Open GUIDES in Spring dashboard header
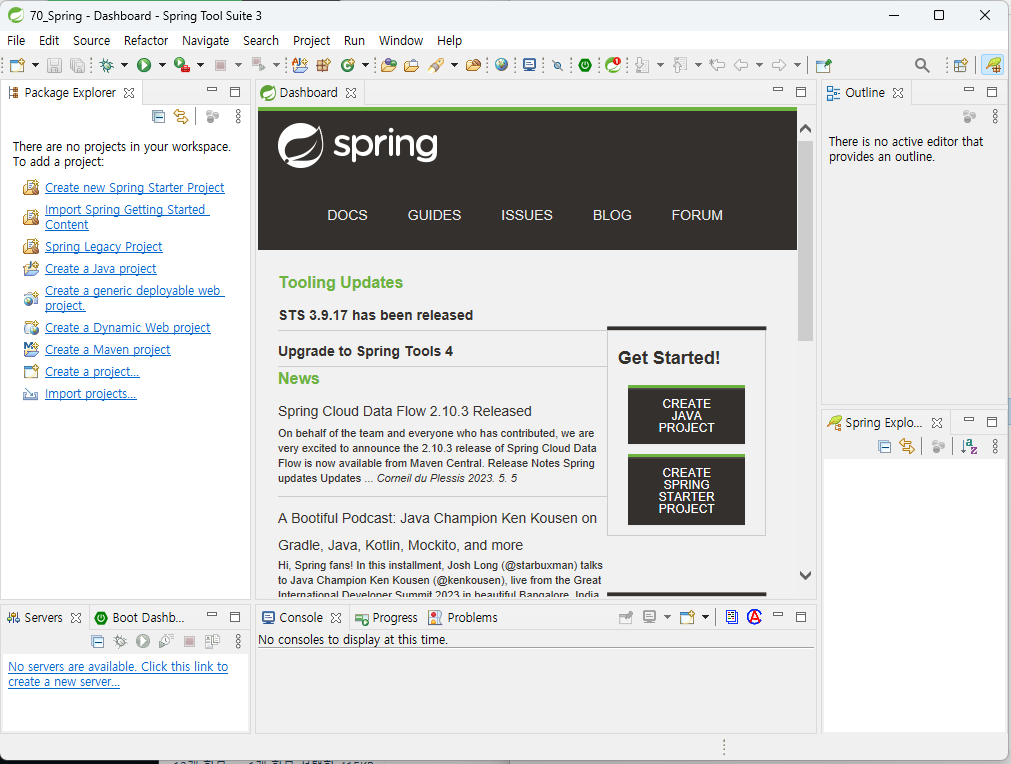This screenshot has width=1011, height=764. [434, 215]
